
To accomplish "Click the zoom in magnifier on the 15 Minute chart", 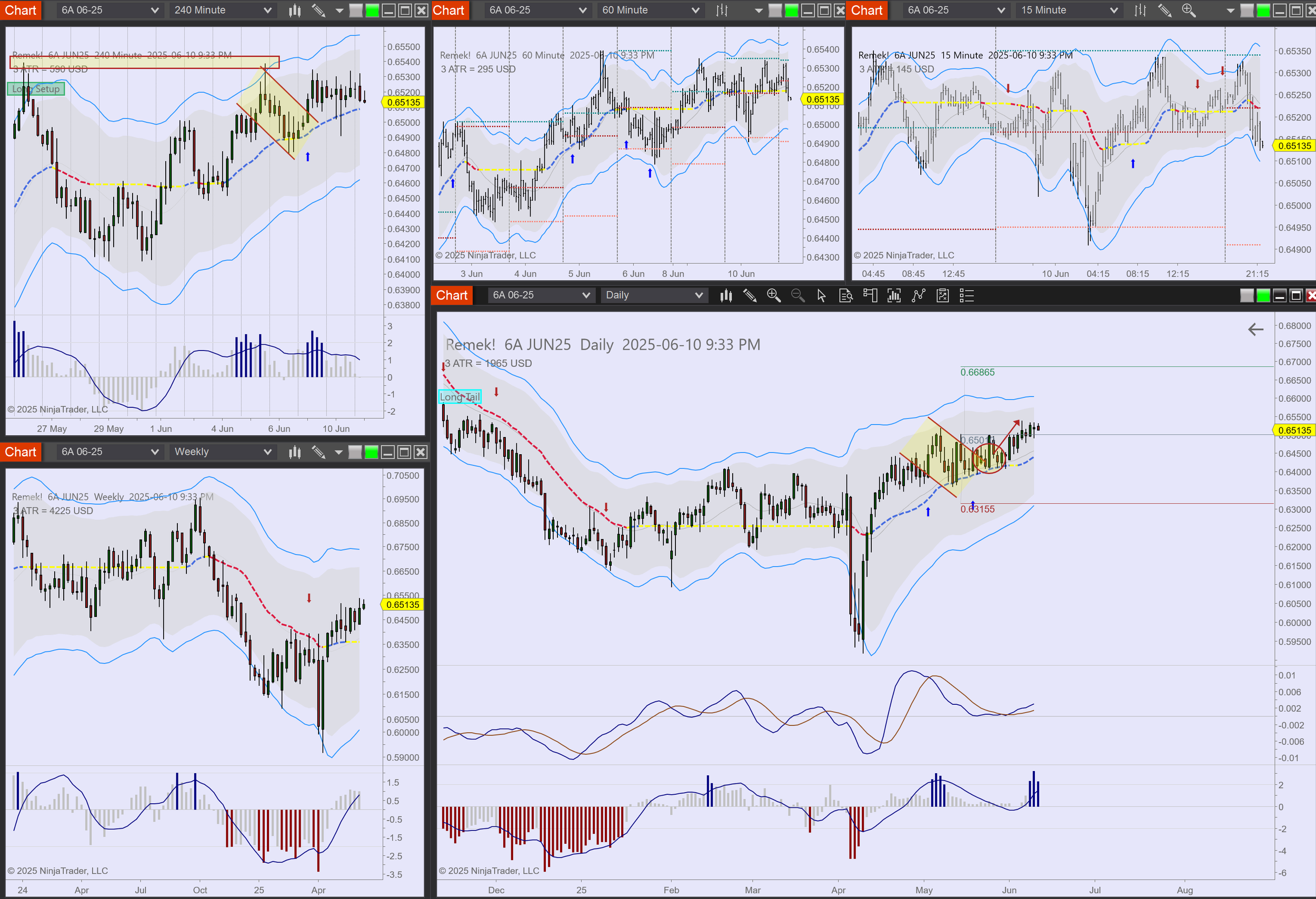I will point(1189,10).
